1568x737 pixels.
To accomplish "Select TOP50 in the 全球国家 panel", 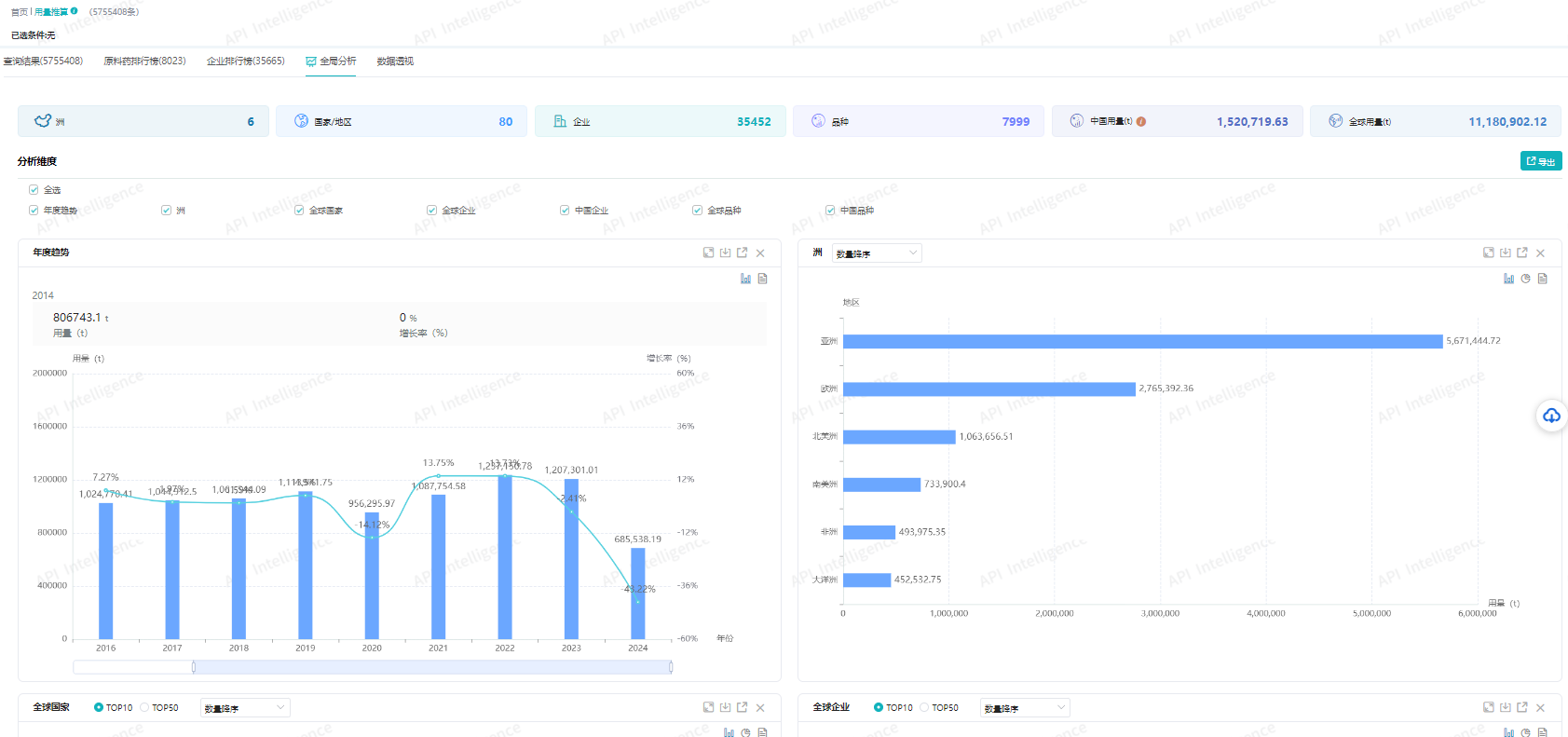I will pyautogui.click(x=145, y=708).
